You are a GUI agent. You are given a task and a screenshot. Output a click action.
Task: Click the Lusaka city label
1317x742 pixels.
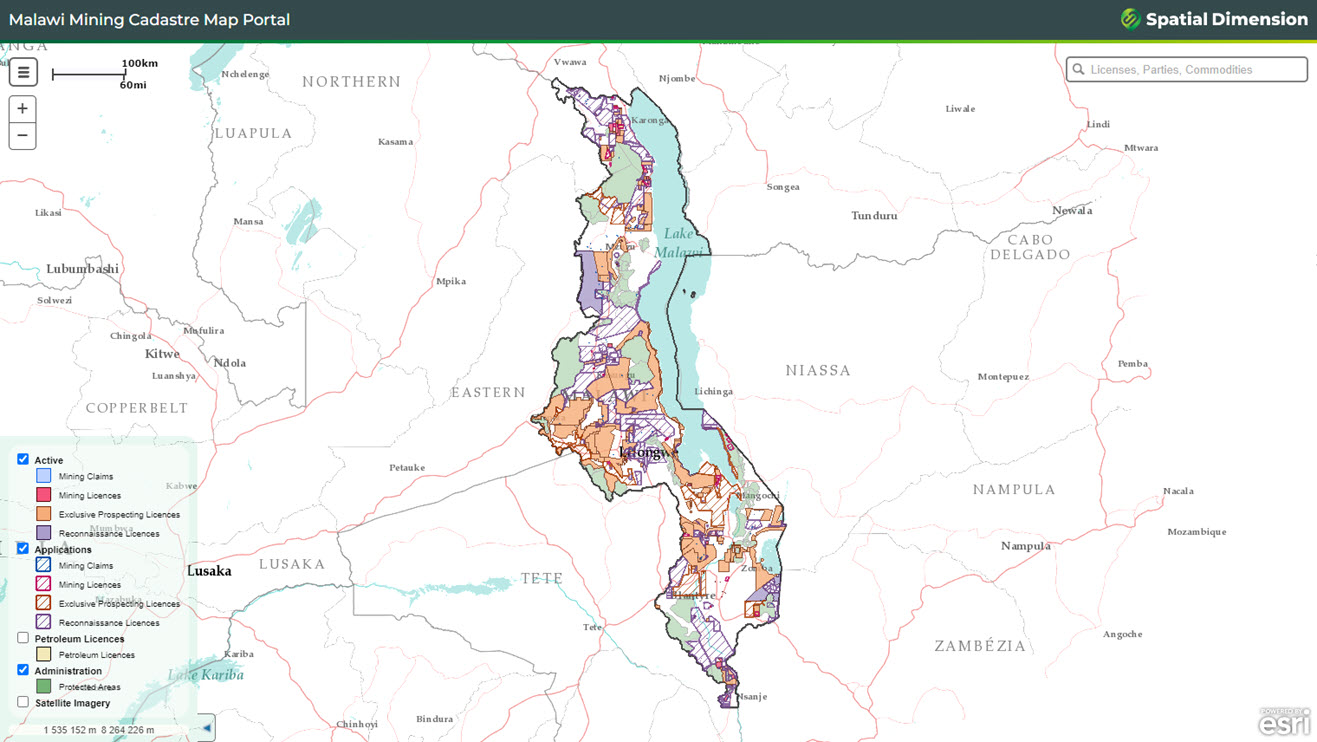coord(209,571)
